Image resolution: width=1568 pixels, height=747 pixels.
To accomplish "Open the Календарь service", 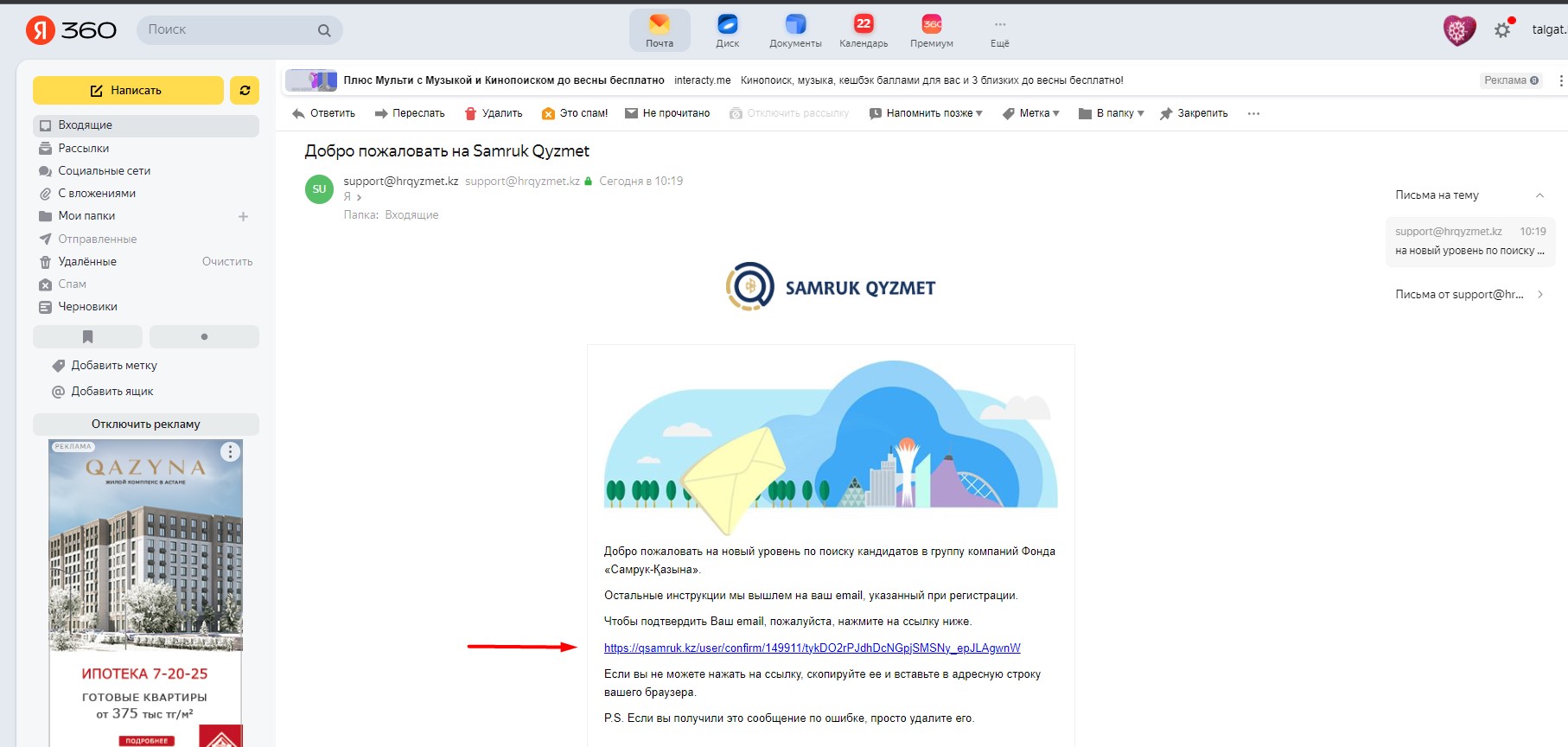I will [864, 30].
